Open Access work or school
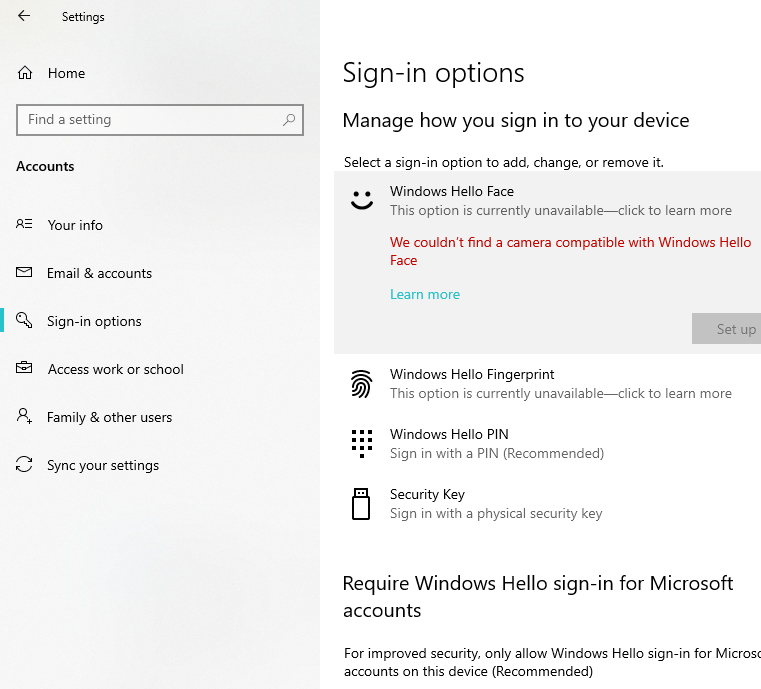The image size is (761, 689). click(x=116, y=369)
